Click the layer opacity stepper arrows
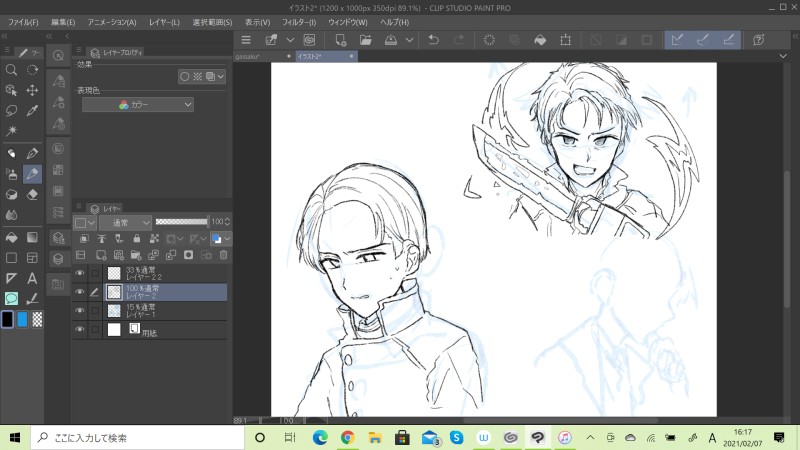 227,221
